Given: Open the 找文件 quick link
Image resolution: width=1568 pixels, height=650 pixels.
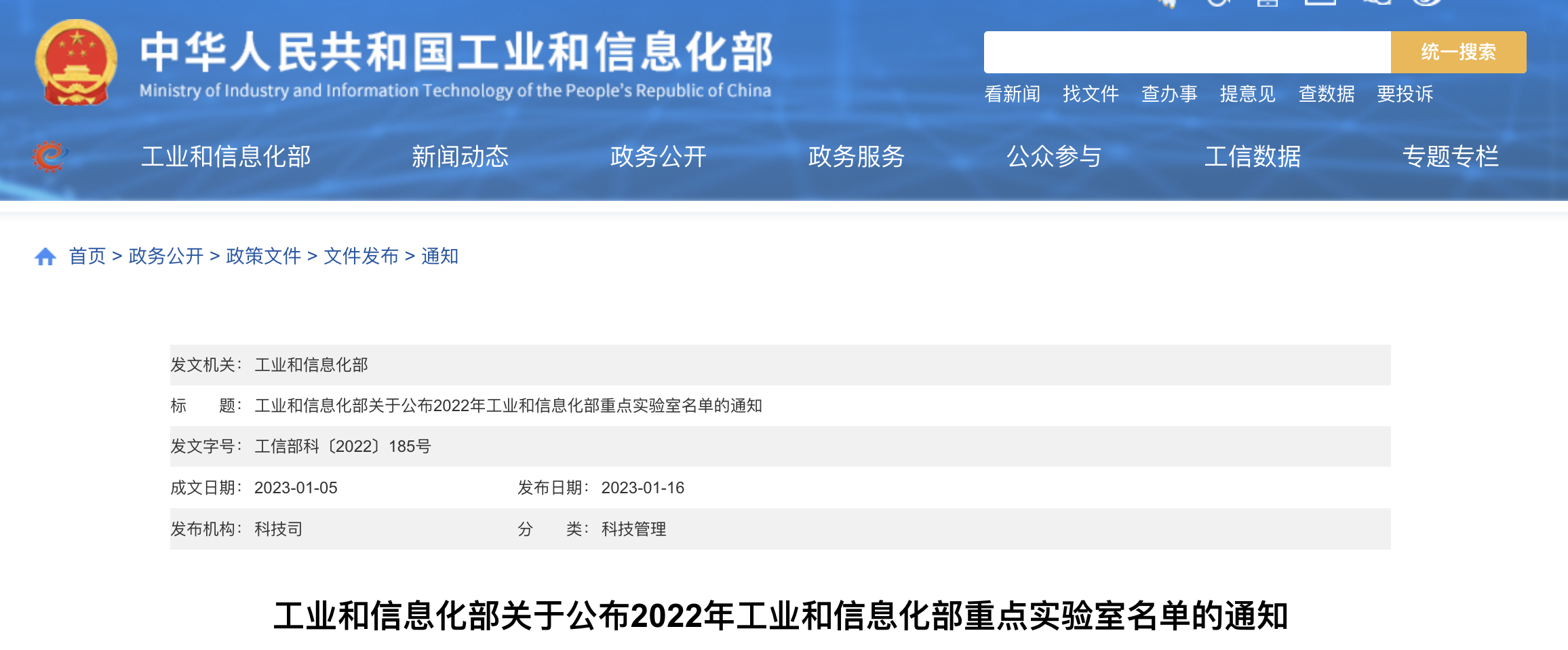Looking at the screenshot, I should [x=1091, y=94].
